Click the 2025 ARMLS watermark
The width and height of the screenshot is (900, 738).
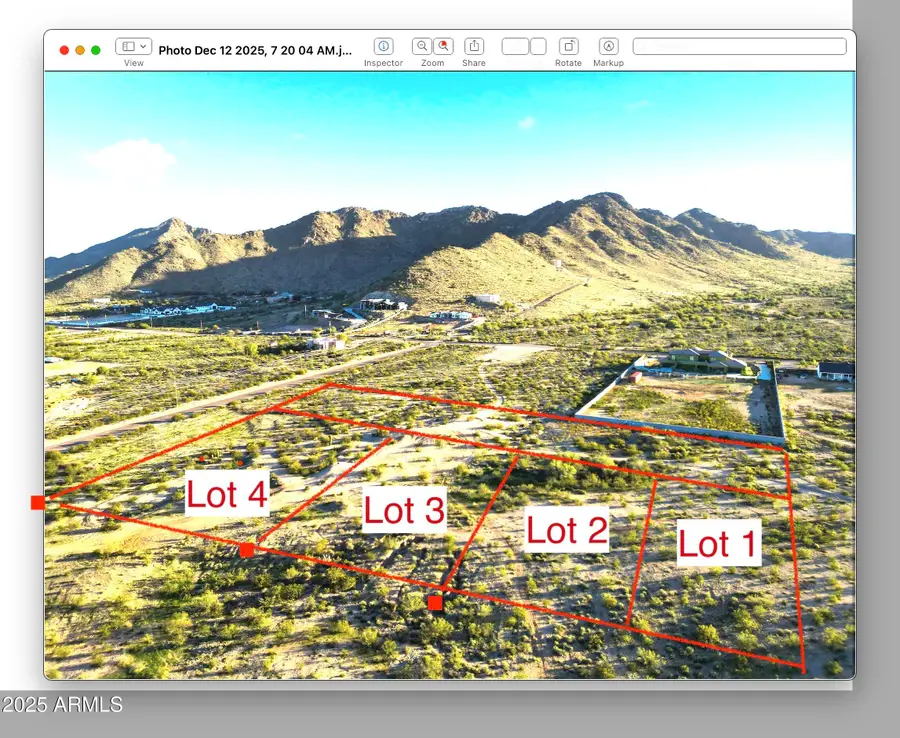tap(62, 704)
